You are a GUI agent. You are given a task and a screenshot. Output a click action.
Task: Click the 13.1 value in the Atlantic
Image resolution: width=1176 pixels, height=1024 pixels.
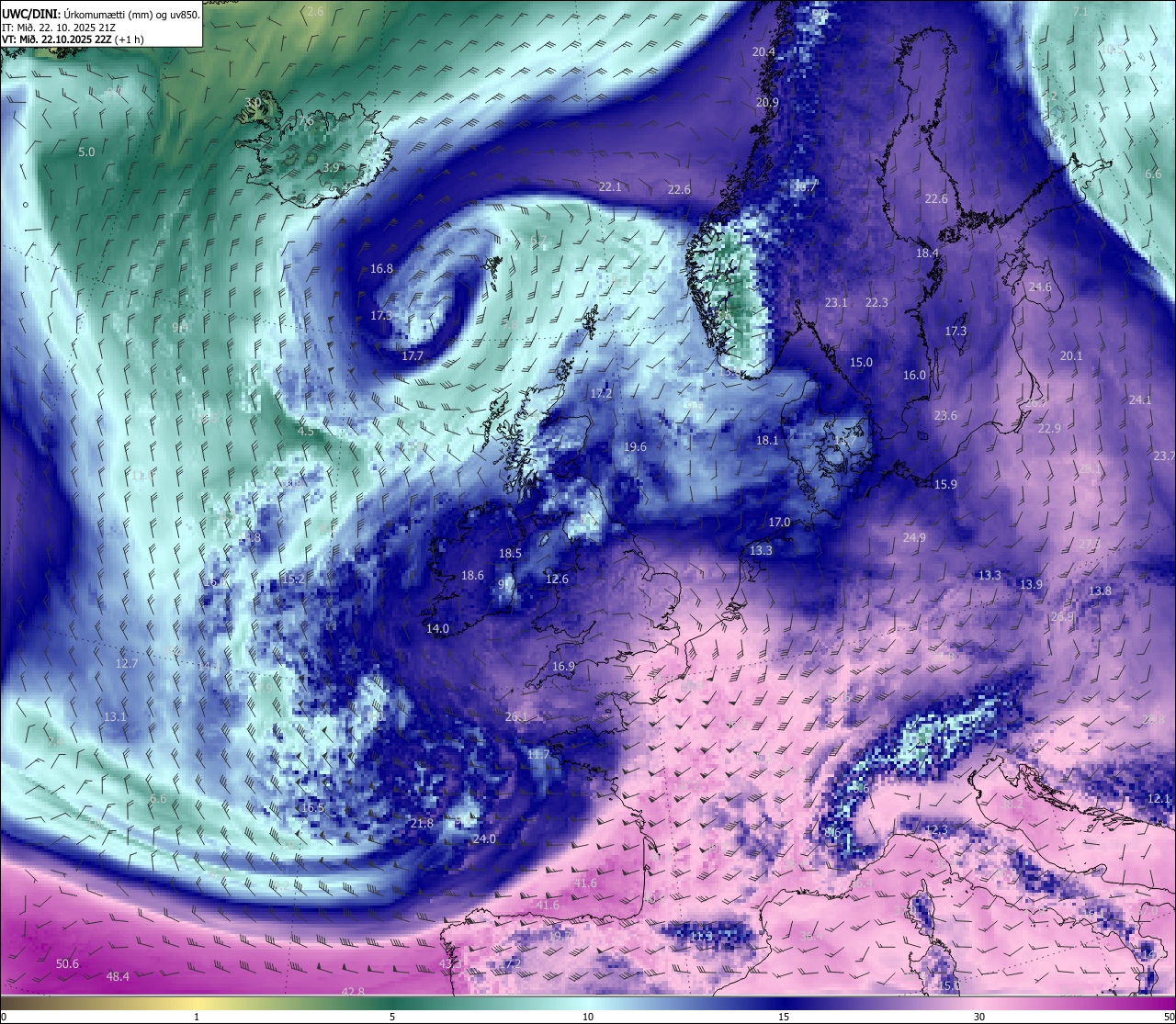[x=115, y=716]
